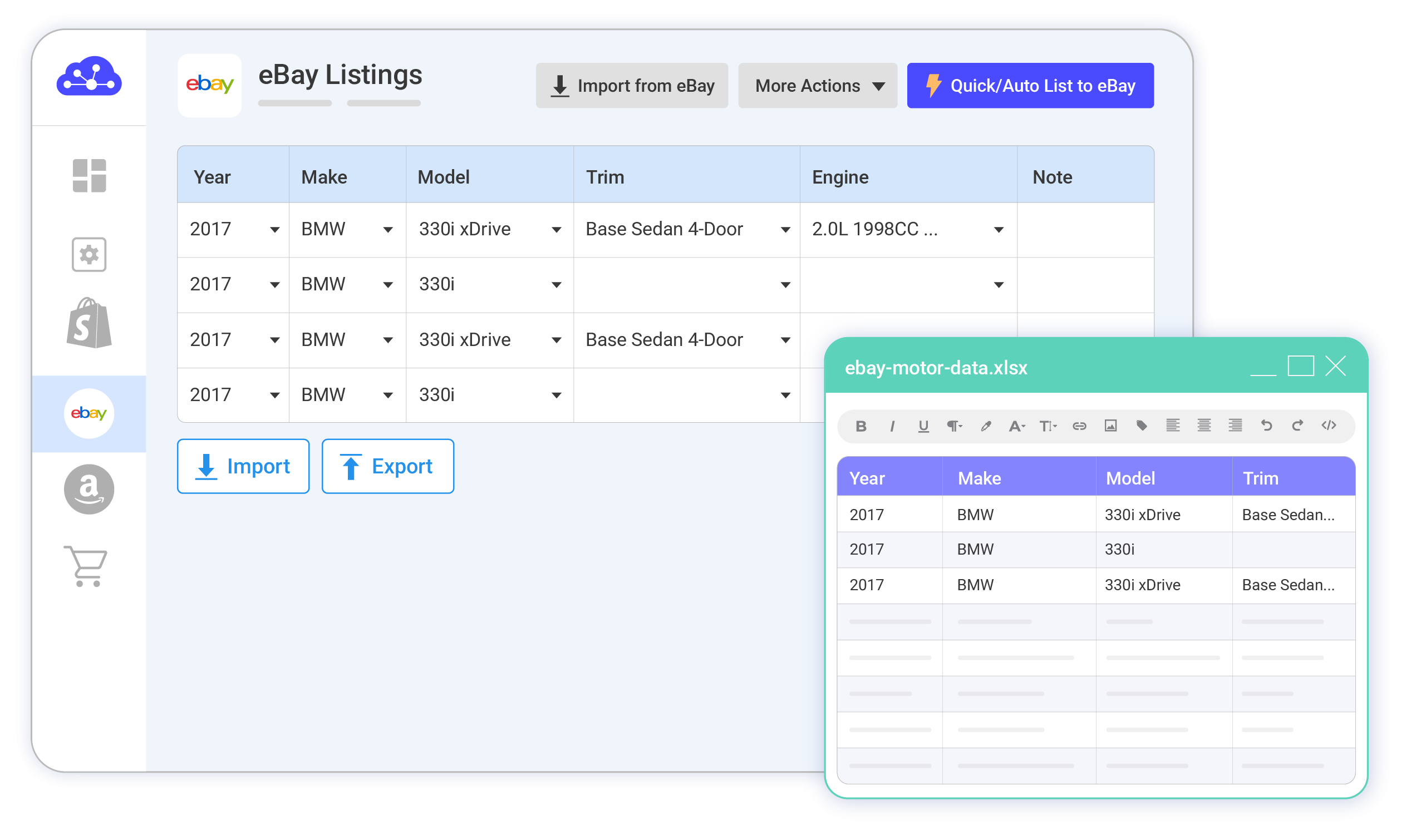
Task: Click the eBay Listings page title
Action: (x=341, y=75)
